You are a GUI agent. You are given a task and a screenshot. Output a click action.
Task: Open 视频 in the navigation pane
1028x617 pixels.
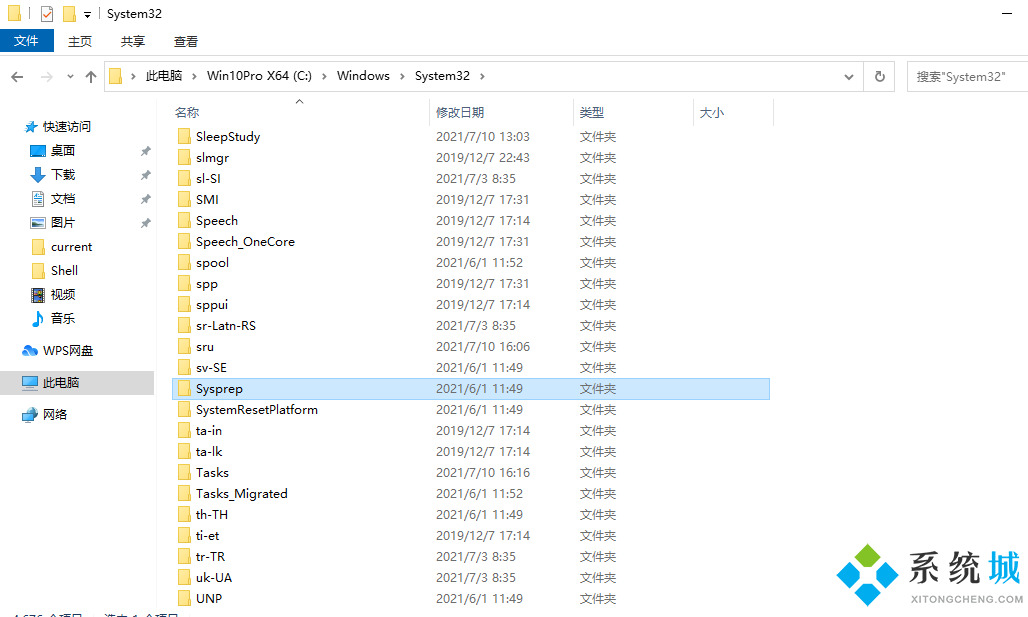pyautogui.click(x=63, y=294)
